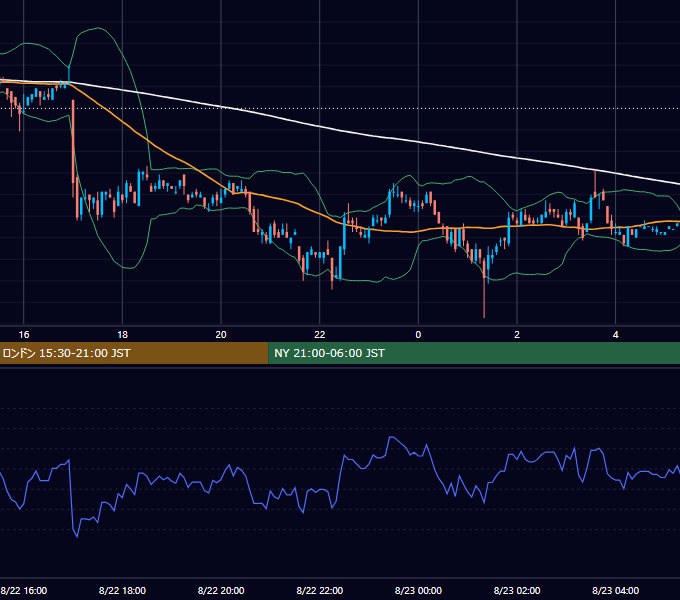Click the 8/23 00:00 date label
The width and height of the screenshot is (680, 600).
418,590
